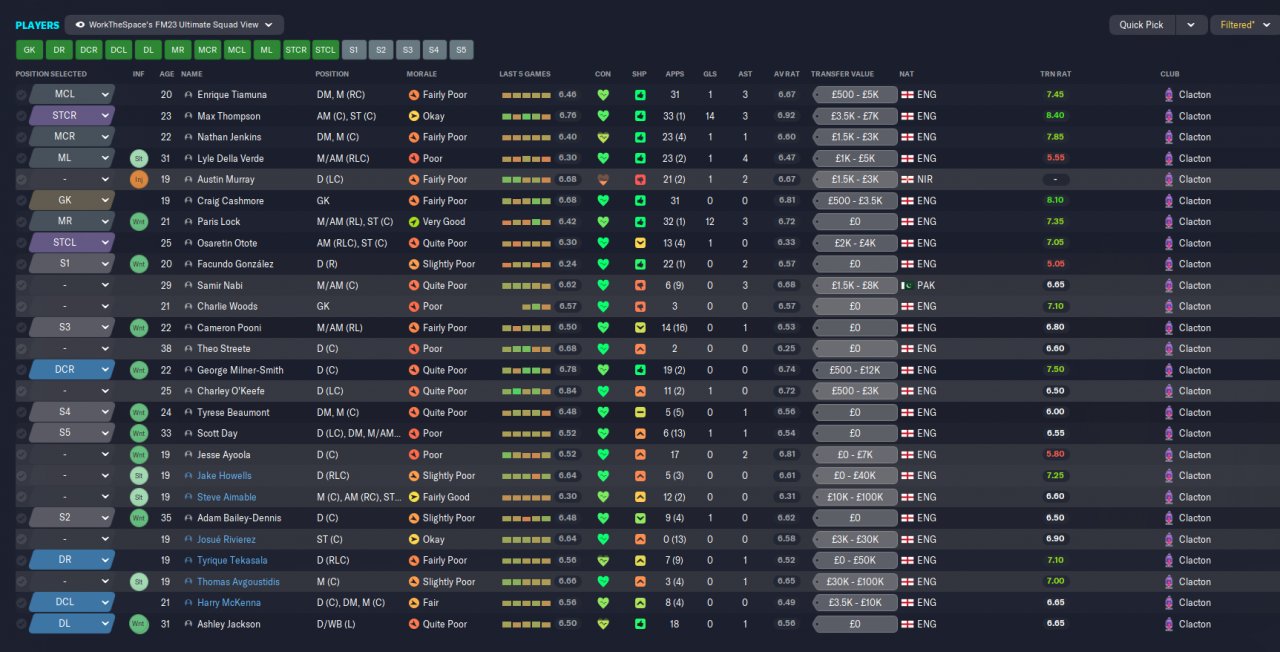Open Steve Aimable player link
Image resolution: width=1280 pixels, height=652 pixels.
(226, 497)
